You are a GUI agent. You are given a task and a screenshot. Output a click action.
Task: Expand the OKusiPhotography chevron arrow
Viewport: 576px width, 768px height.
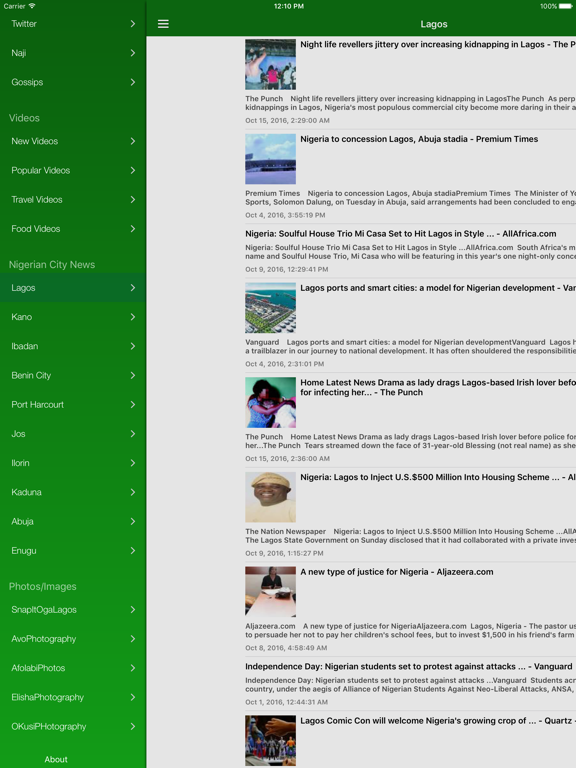pos(133,726)
